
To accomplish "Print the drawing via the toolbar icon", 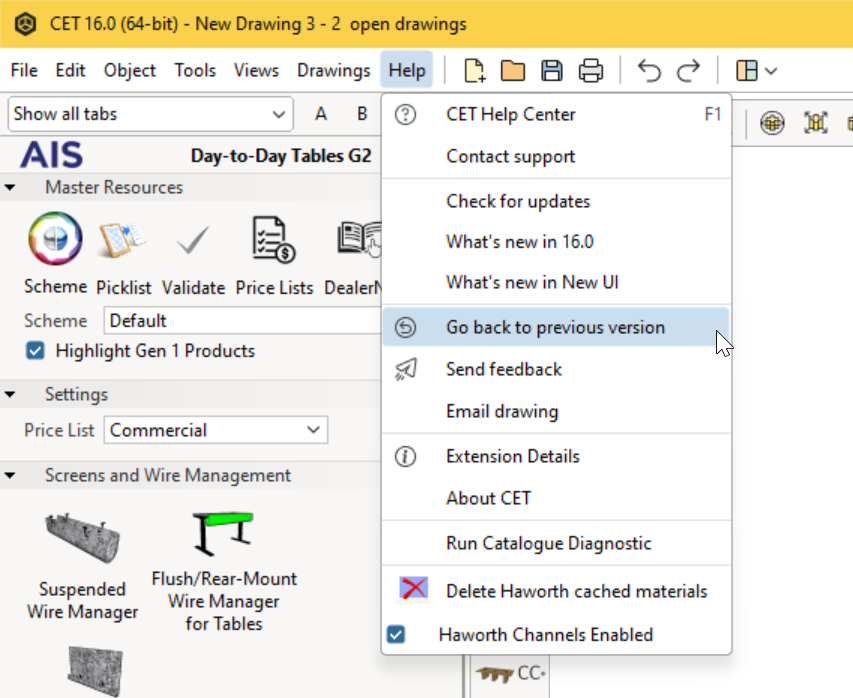I will (x=591, y=70).
